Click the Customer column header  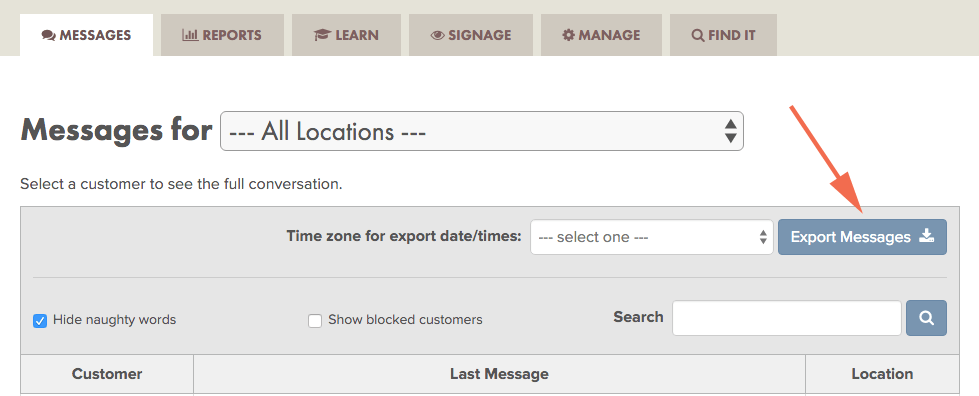click(x=107, y=374)
